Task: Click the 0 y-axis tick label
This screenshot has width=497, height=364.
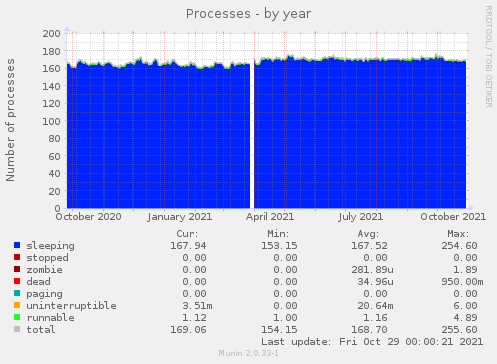Action: click(58, 208)
